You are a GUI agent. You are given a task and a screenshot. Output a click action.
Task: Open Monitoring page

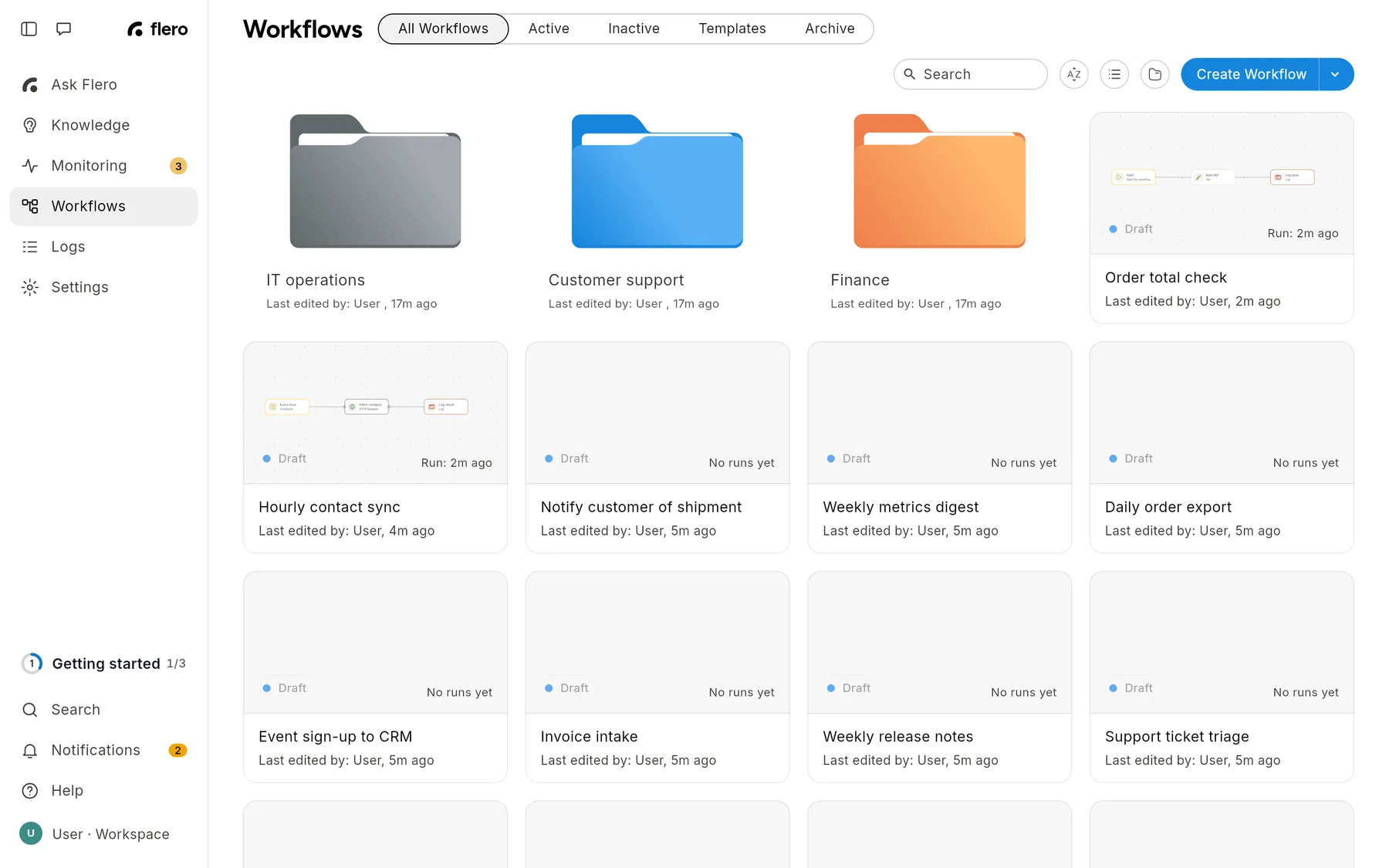pos(103,166)
